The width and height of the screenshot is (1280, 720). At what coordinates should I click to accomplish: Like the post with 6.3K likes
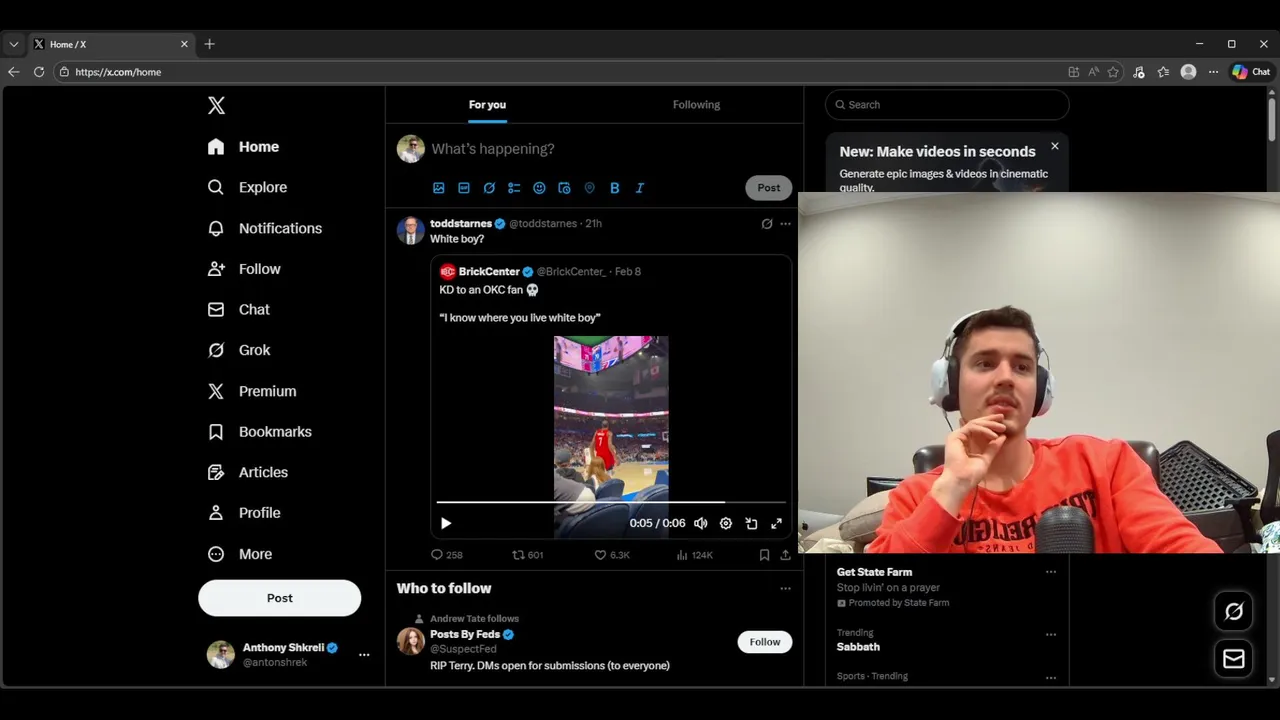point(611,555)
